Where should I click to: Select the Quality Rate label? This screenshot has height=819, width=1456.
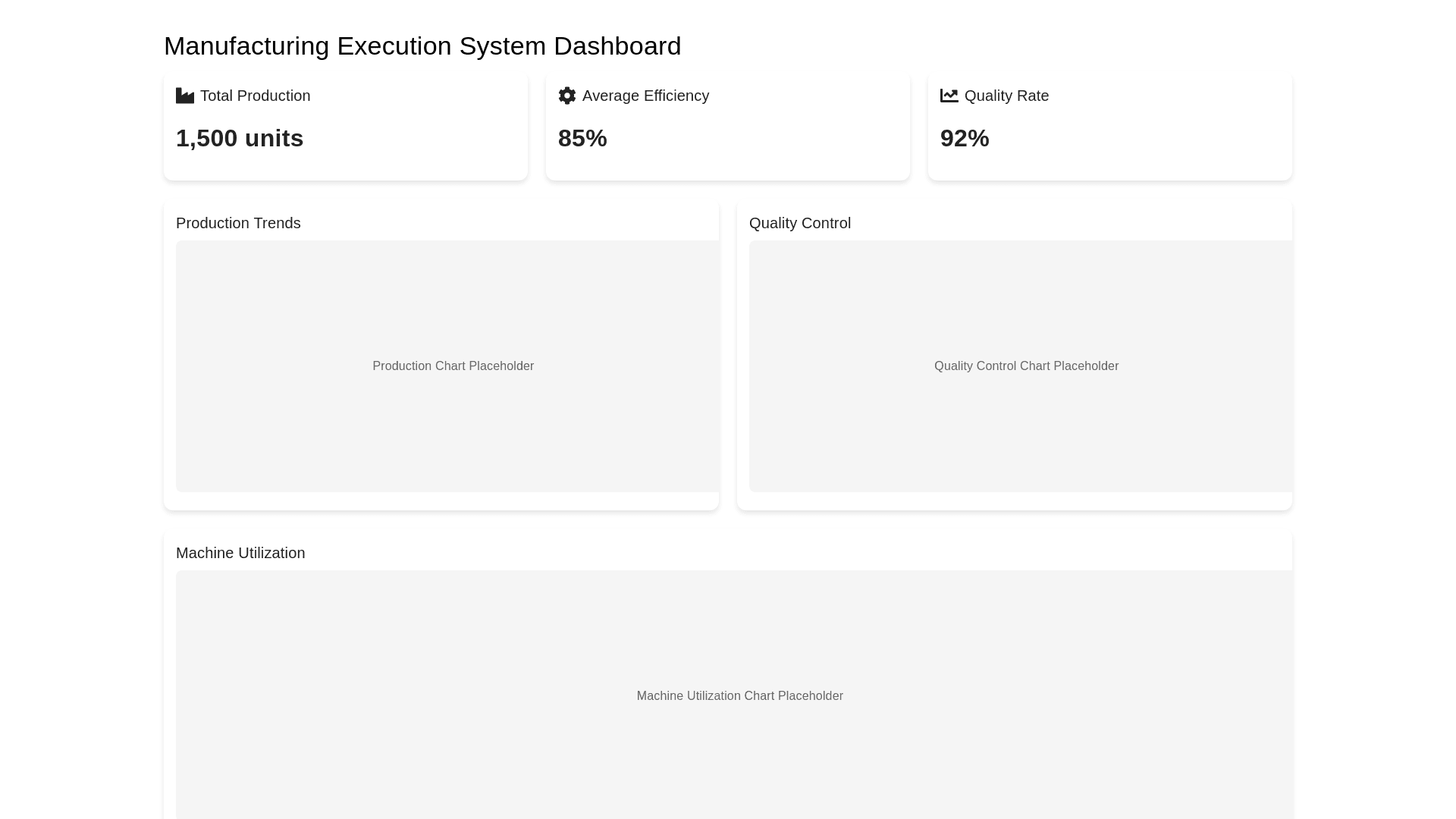coord(1006,96)
